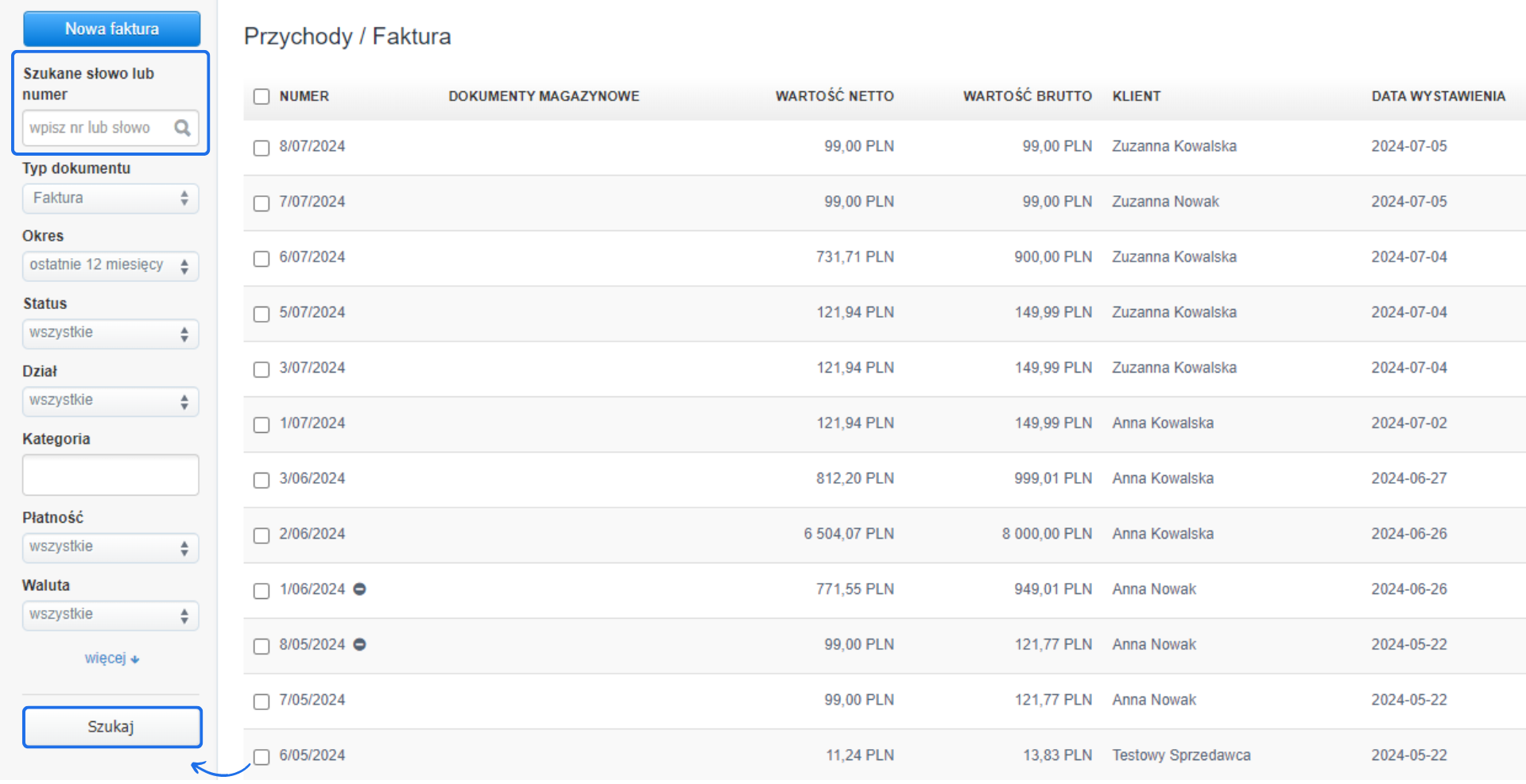Click into the Kategoria input field
Viewport: 1526px width, 784px height.
click(110, 475)
